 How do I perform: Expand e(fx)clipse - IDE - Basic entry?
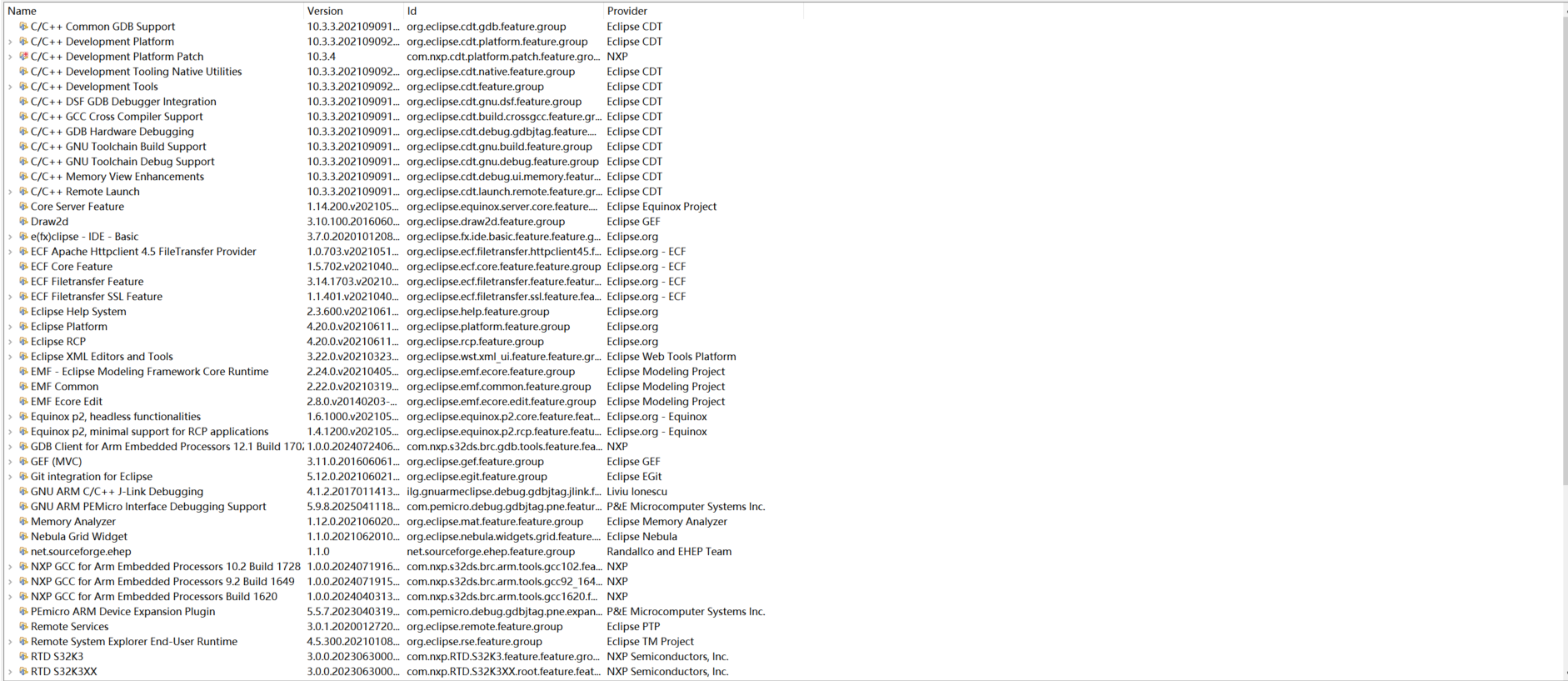tap(10, 237)
